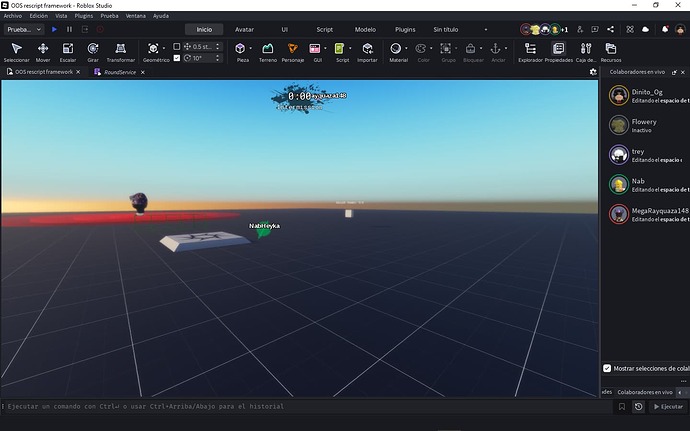Click the command bar input field
The height and width of the screenshot is (431, 690).
pyautogui.click(x=308, y=407)
